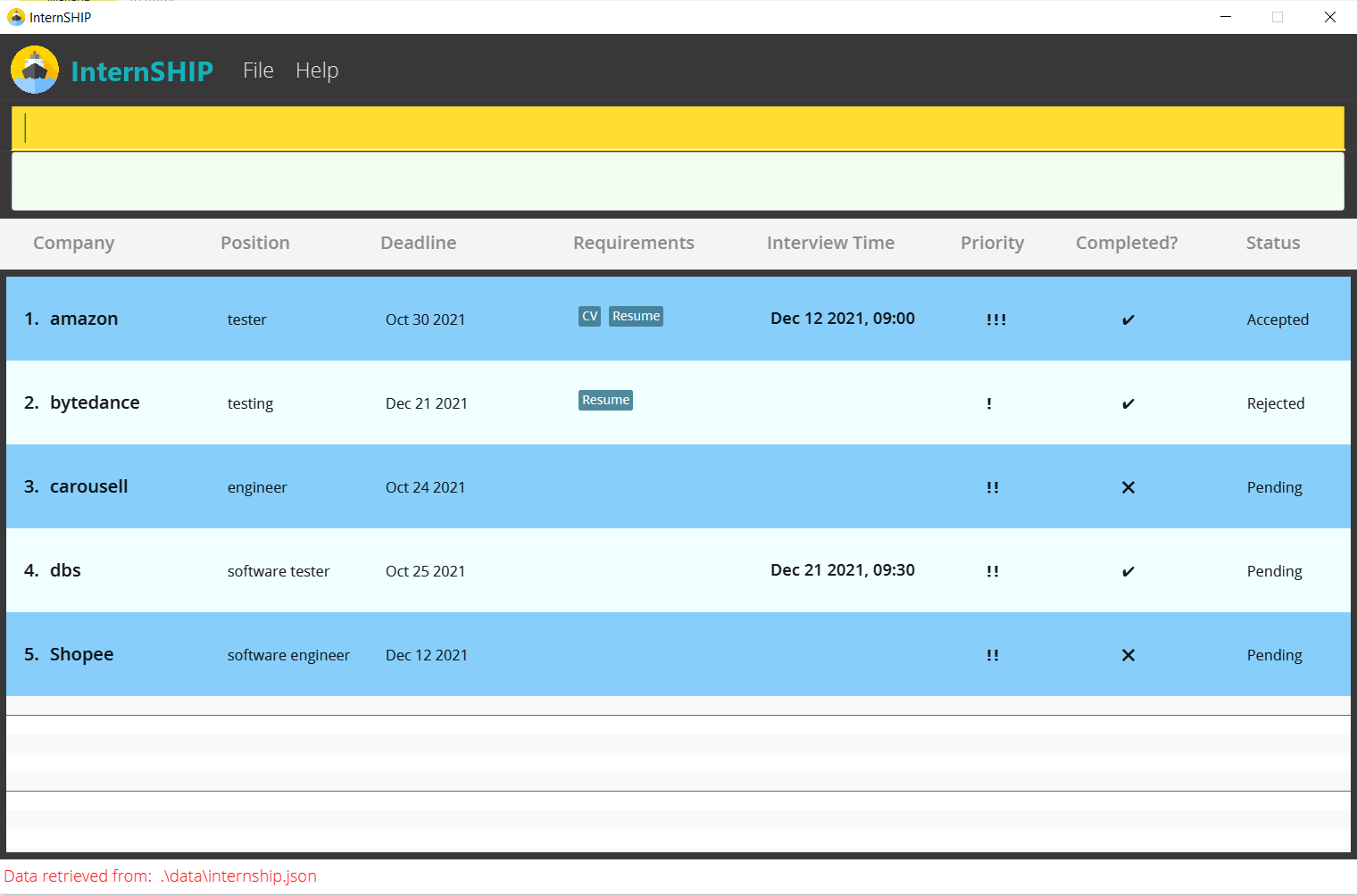Click dbs's deadline Oct 25 2021
1357x896 pixels.
point(425,571)
